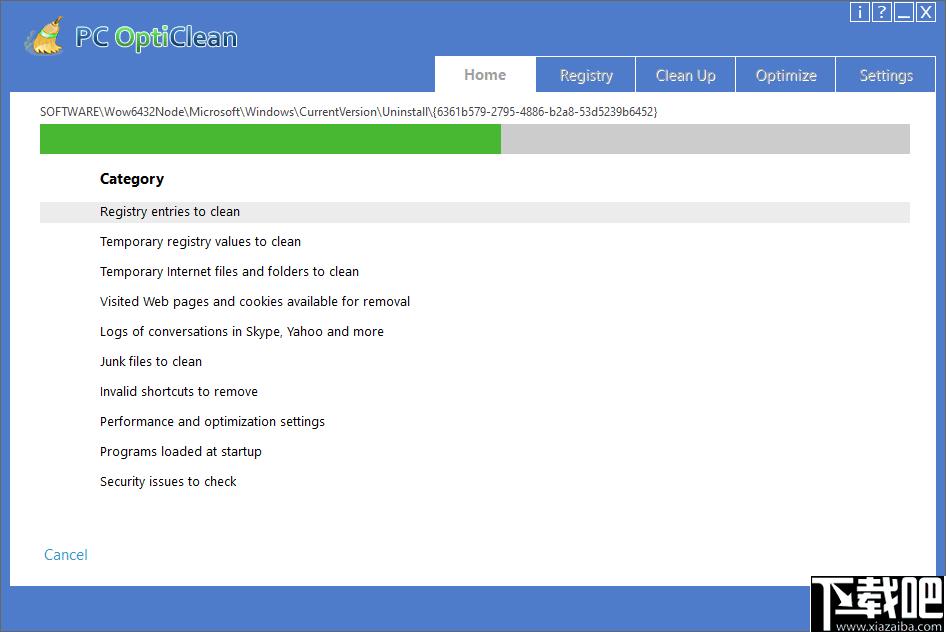Open the info 'i' icon button

[860, 12]
